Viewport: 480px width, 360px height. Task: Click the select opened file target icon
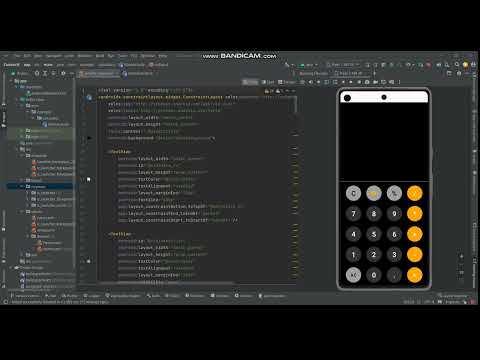(37, 73)
